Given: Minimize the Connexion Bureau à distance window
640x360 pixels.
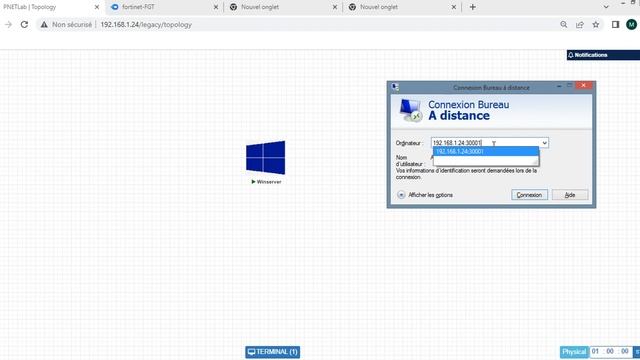Looking at the screenshot, I should point(559,86).
